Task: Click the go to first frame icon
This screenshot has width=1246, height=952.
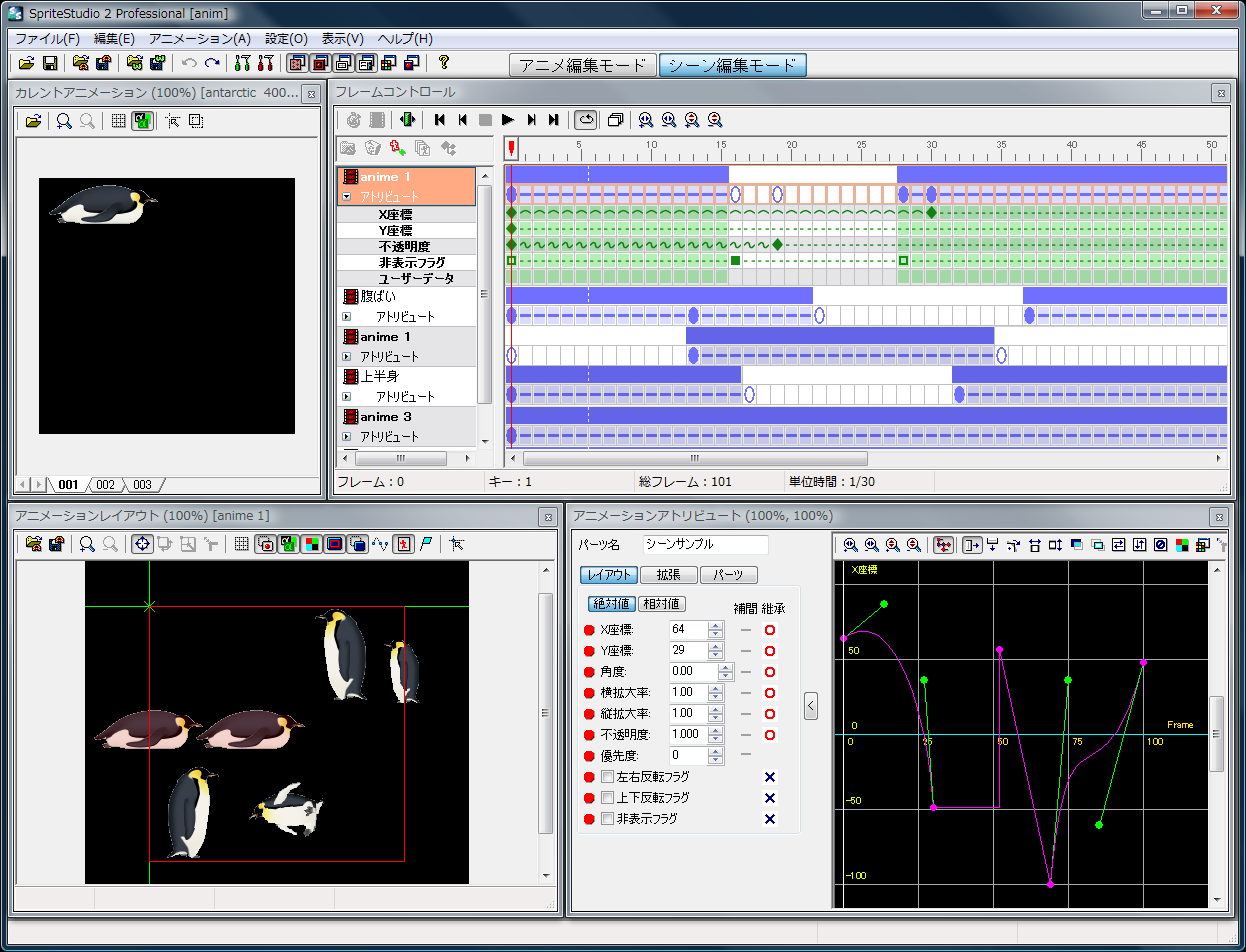Action: [439, 120]
